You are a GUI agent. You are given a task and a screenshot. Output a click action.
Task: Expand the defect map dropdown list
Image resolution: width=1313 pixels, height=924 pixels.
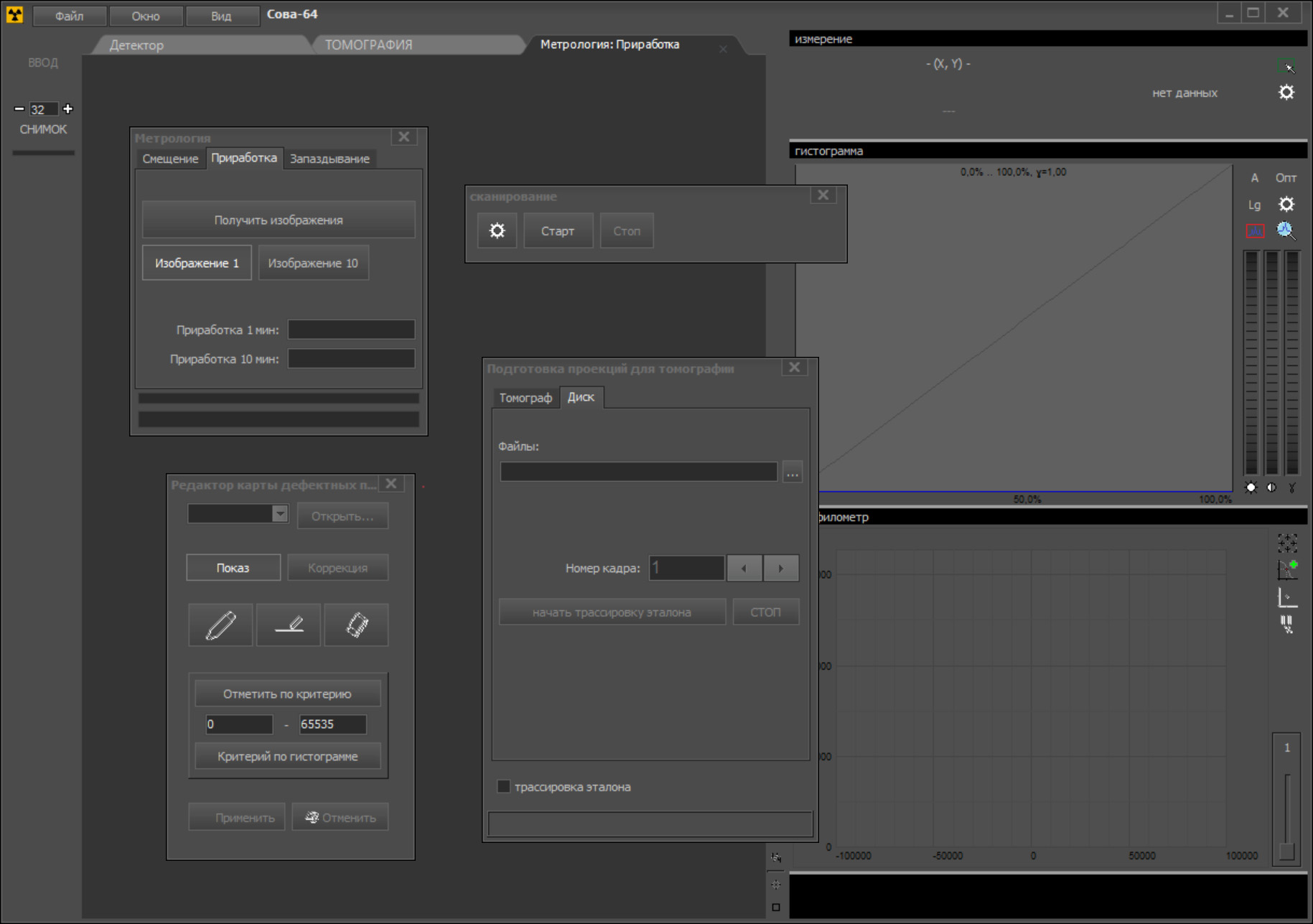click(280, 514)
